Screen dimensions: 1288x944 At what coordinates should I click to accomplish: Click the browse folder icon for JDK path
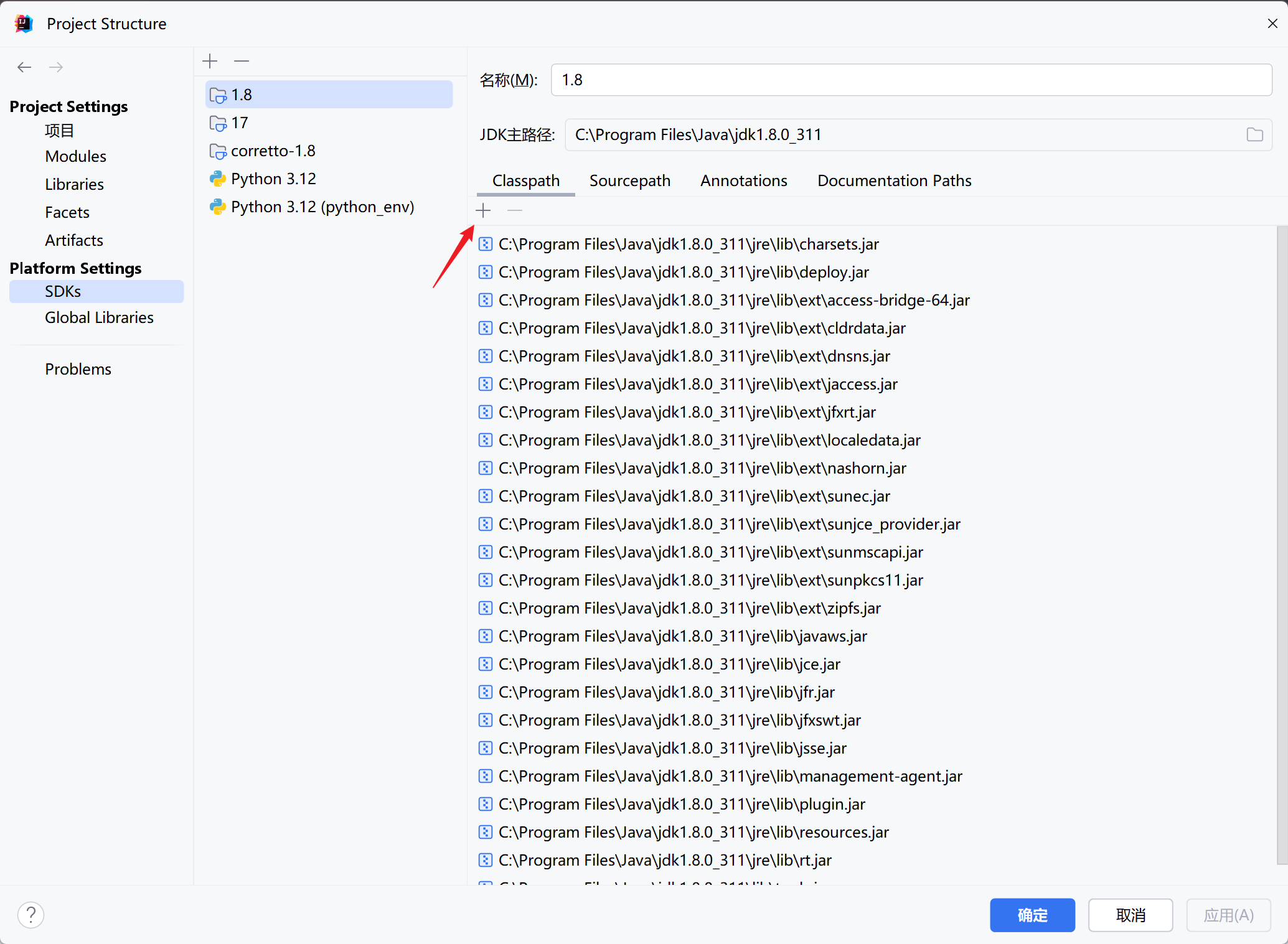point(1254,134)
